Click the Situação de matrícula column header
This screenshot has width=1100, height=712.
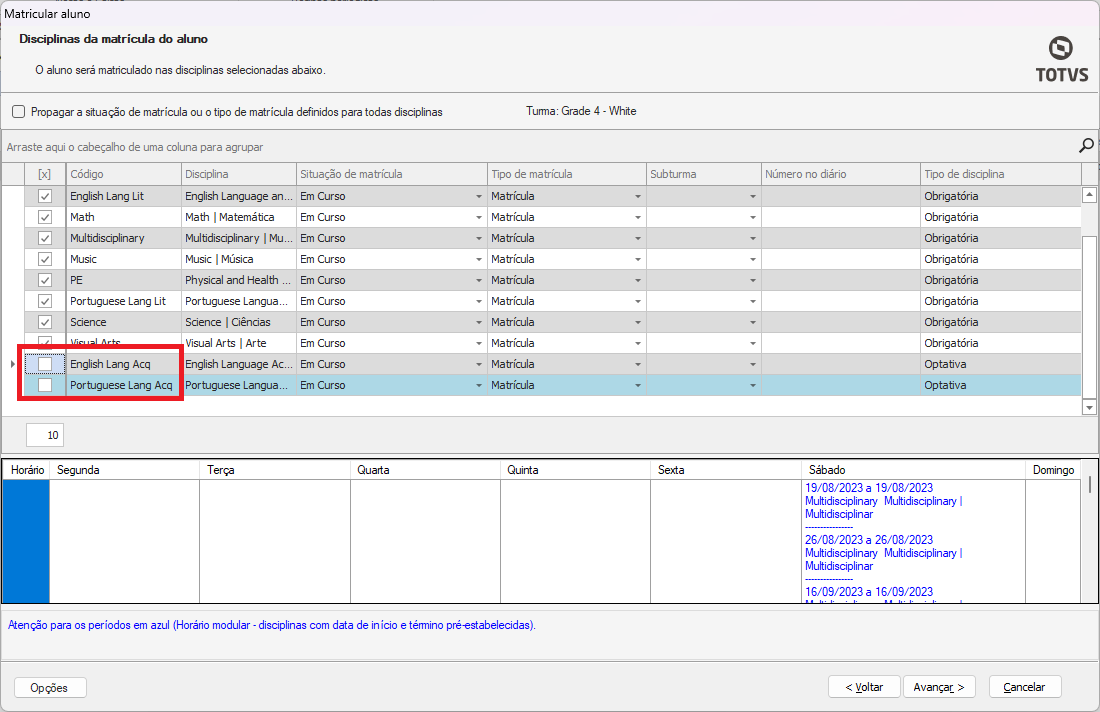click(391, 174)
